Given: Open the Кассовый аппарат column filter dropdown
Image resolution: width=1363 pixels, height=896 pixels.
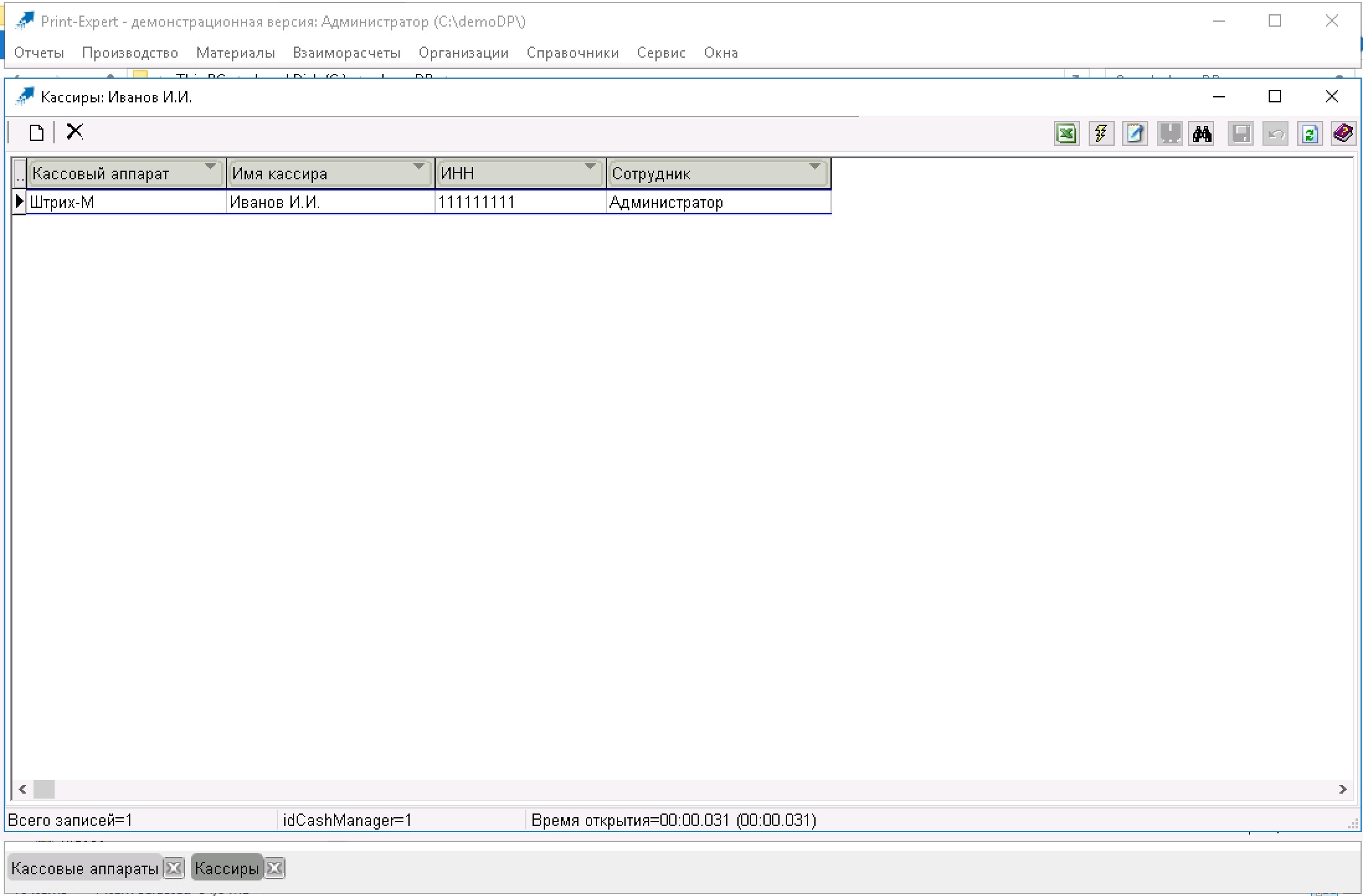Looking at the screenshot, I should point(210,167).
